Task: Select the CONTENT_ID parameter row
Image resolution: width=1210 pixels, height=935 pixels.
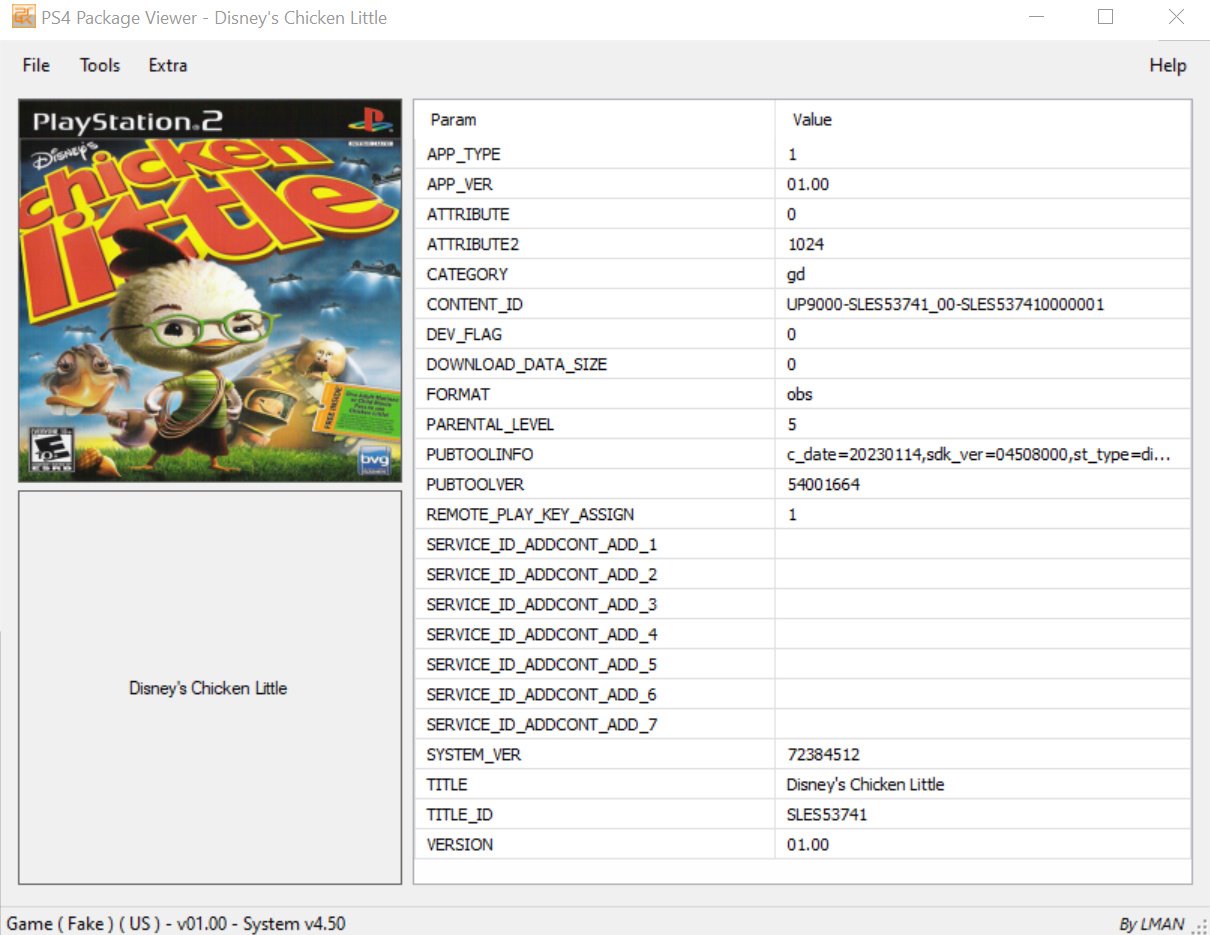Action: [x=475, y=304]
